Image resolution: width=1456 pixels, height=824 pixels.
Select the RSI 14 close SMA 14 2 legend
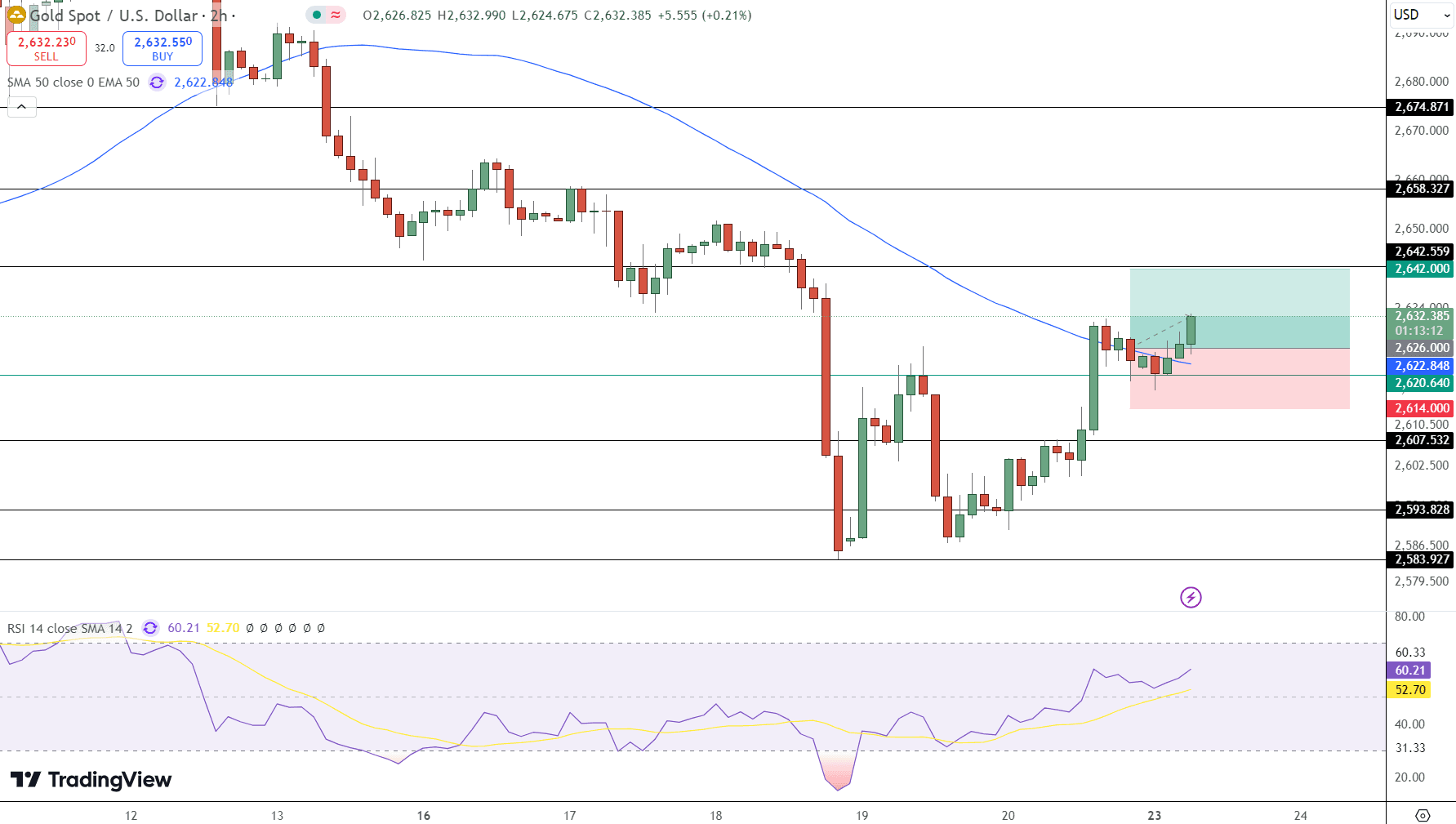pos(69,628)
